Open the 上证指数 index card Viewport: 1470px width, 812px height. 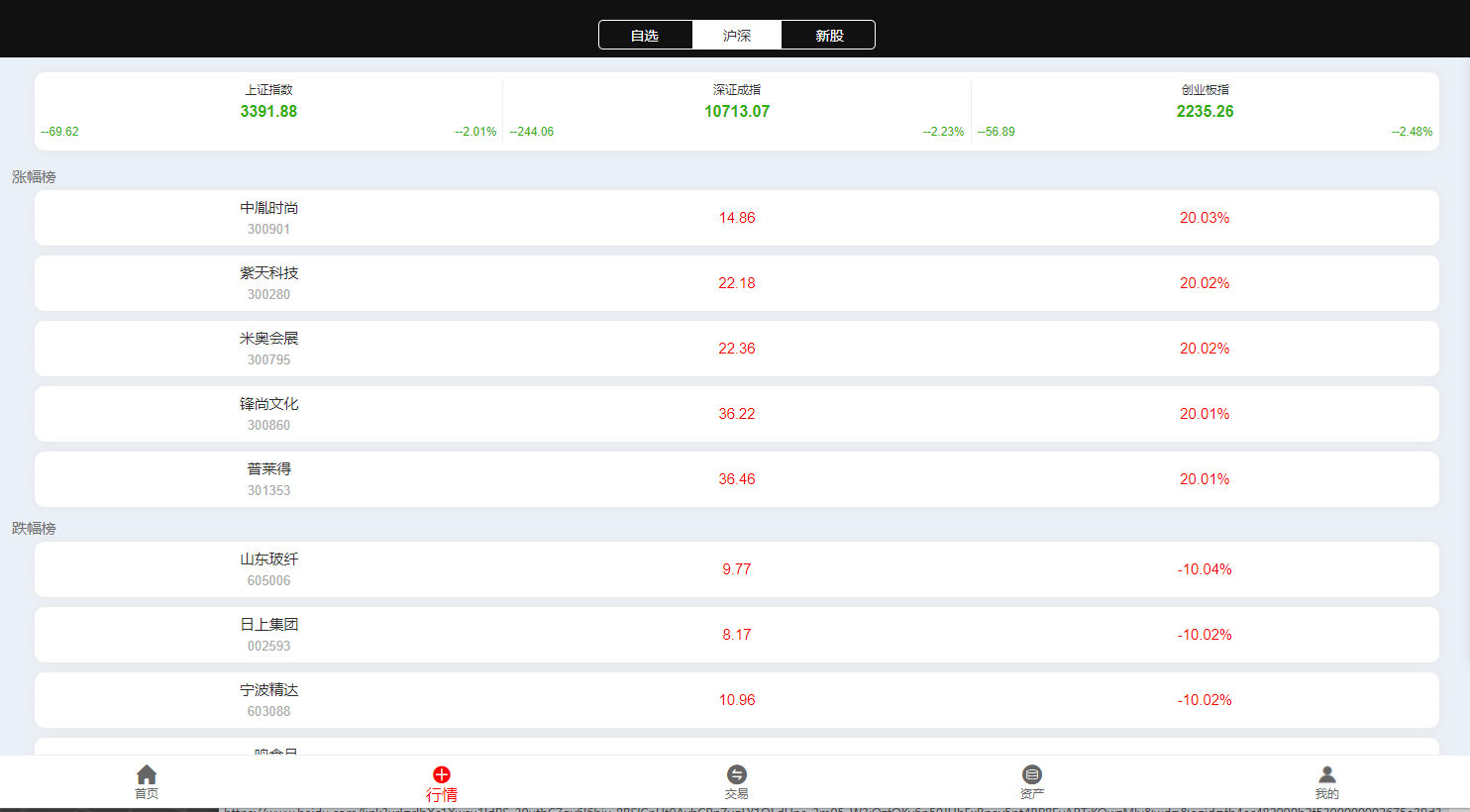pyautogui.click(x=268, y=111)
